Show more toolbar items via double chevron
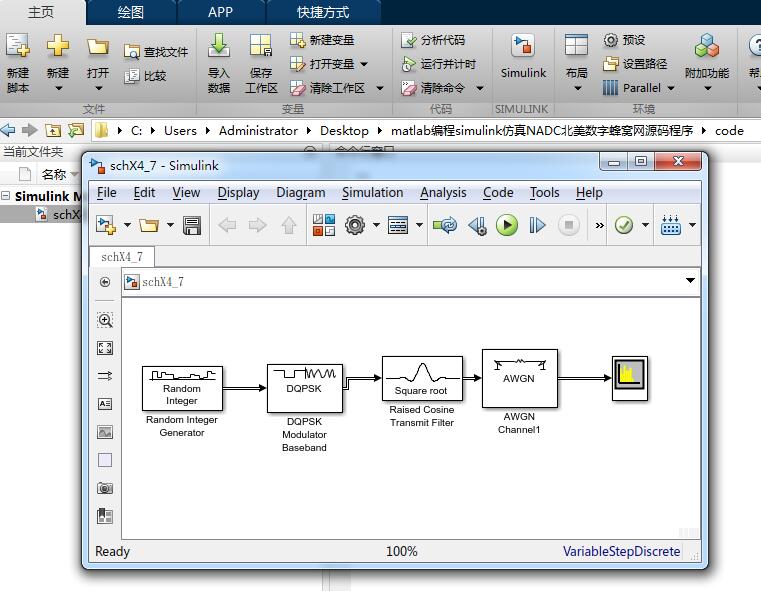This screenshot has height=591, width=761. [x=599, y=225]
